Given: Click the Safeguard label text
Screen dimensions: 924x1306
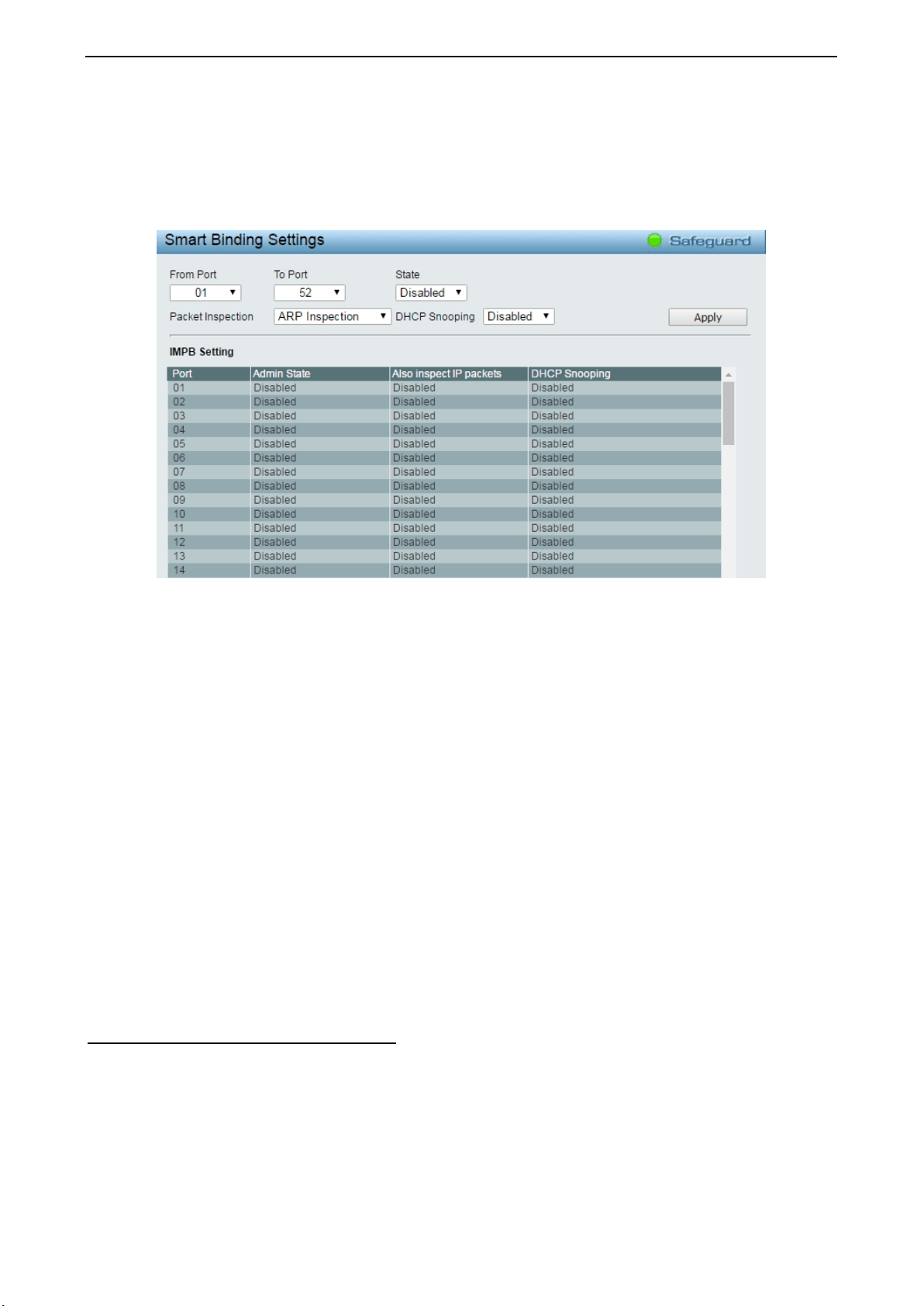Looking at the screenshot, I should [x=710, y=241].
